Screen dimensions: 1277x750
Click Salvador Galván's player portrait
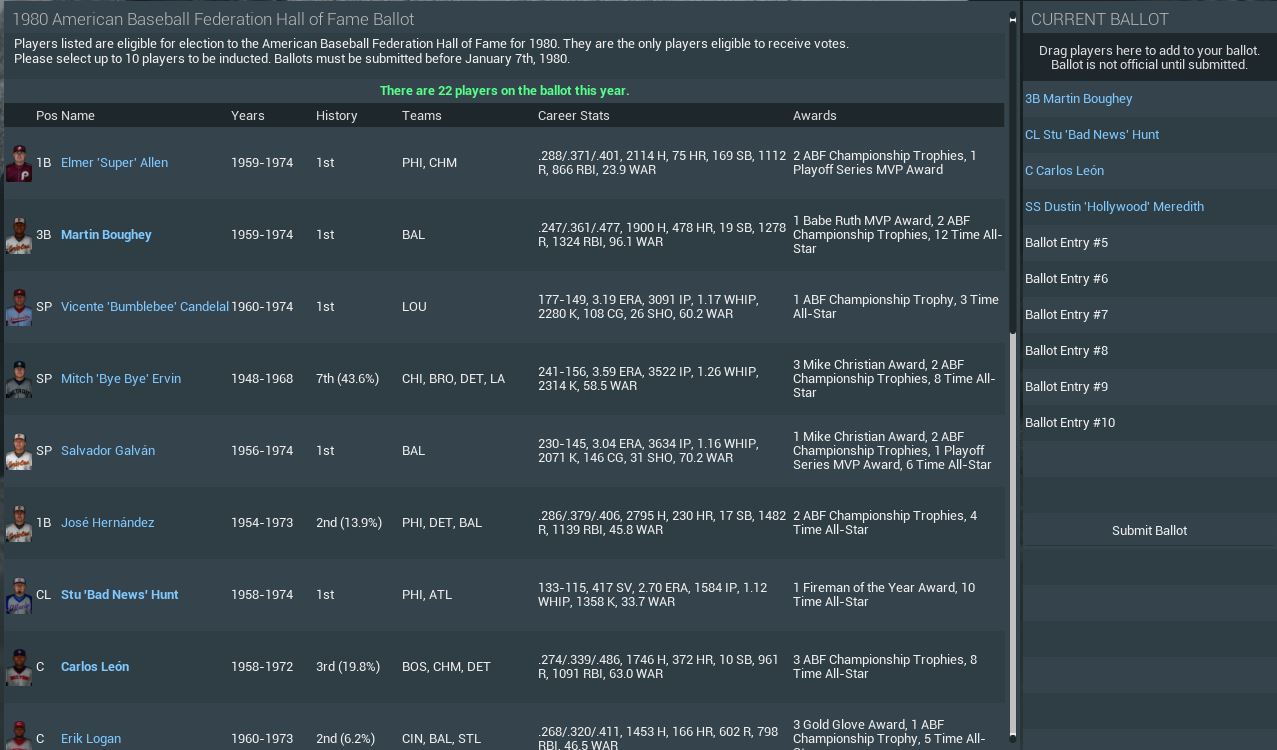[18, 451]
